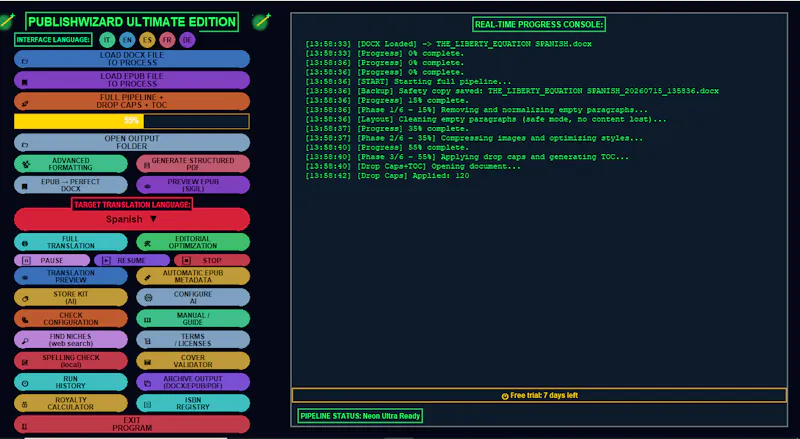This screenshot has height=439, width=800.
Task: Click folder icon on Load DOCX button
Action: pyautogui.click(x=24, y=61)
